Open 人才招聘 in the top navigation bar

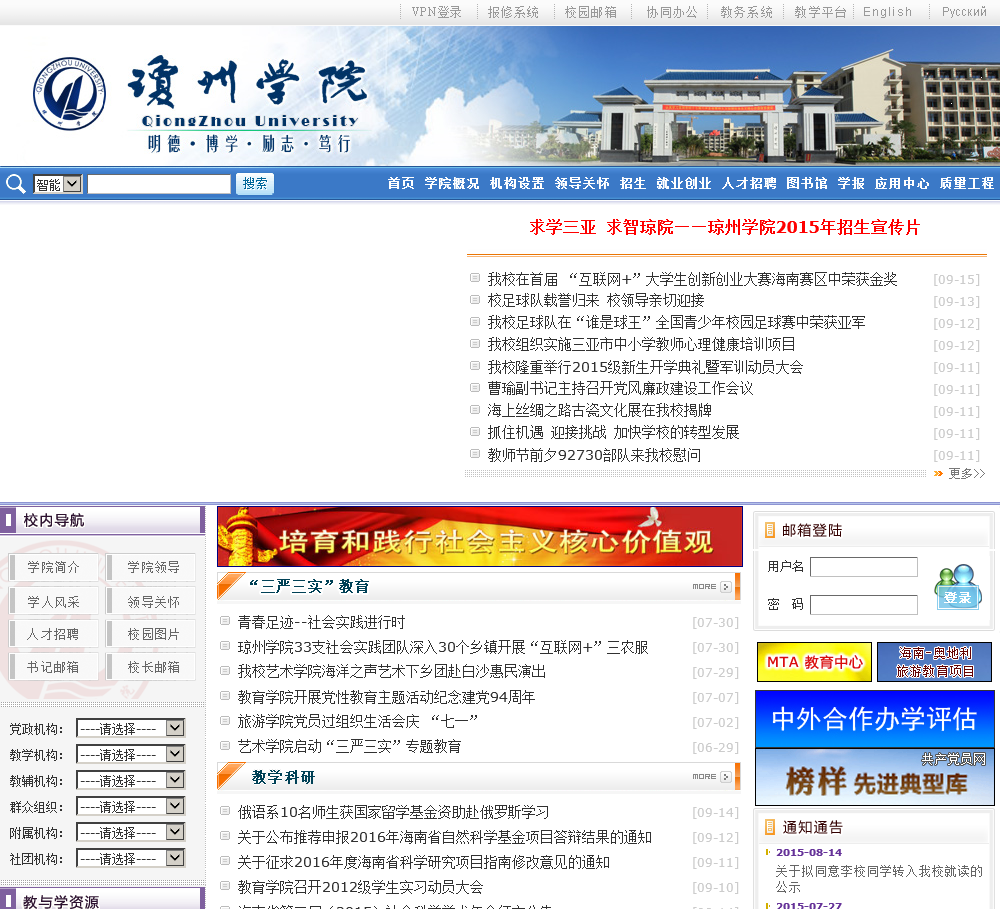coord(749,184)
